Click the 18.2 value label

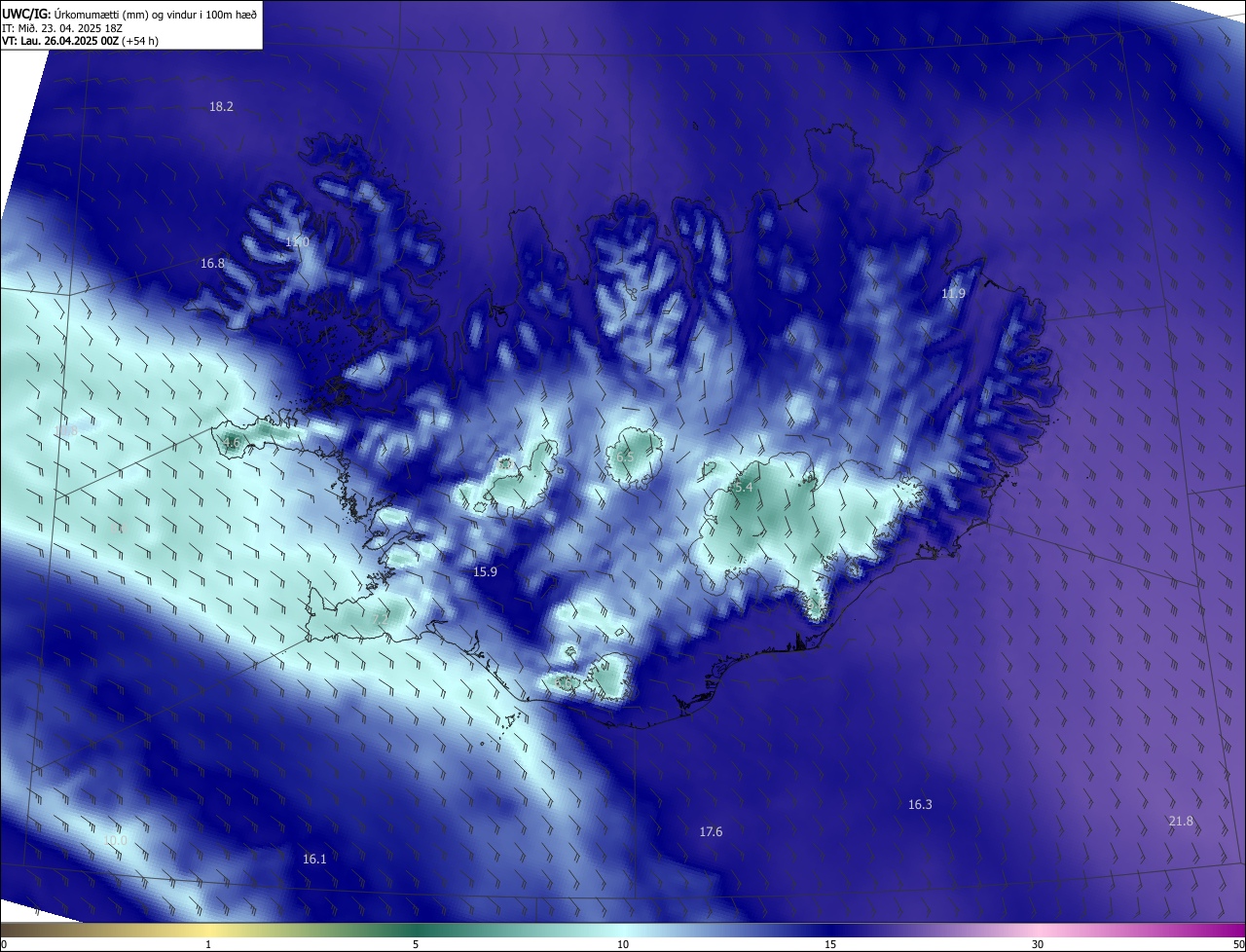pyautogui.click(x=221, y=106)
